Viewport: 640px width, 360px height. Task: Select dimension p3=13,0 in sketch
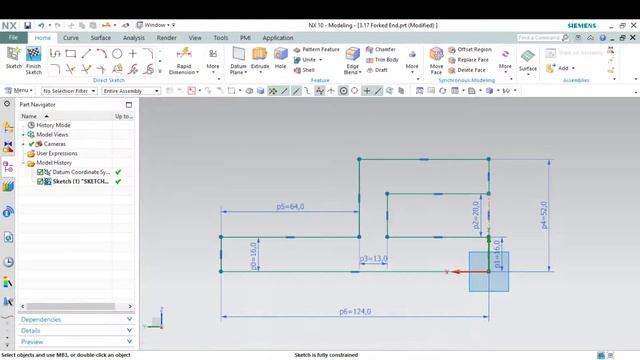point(373,258)
